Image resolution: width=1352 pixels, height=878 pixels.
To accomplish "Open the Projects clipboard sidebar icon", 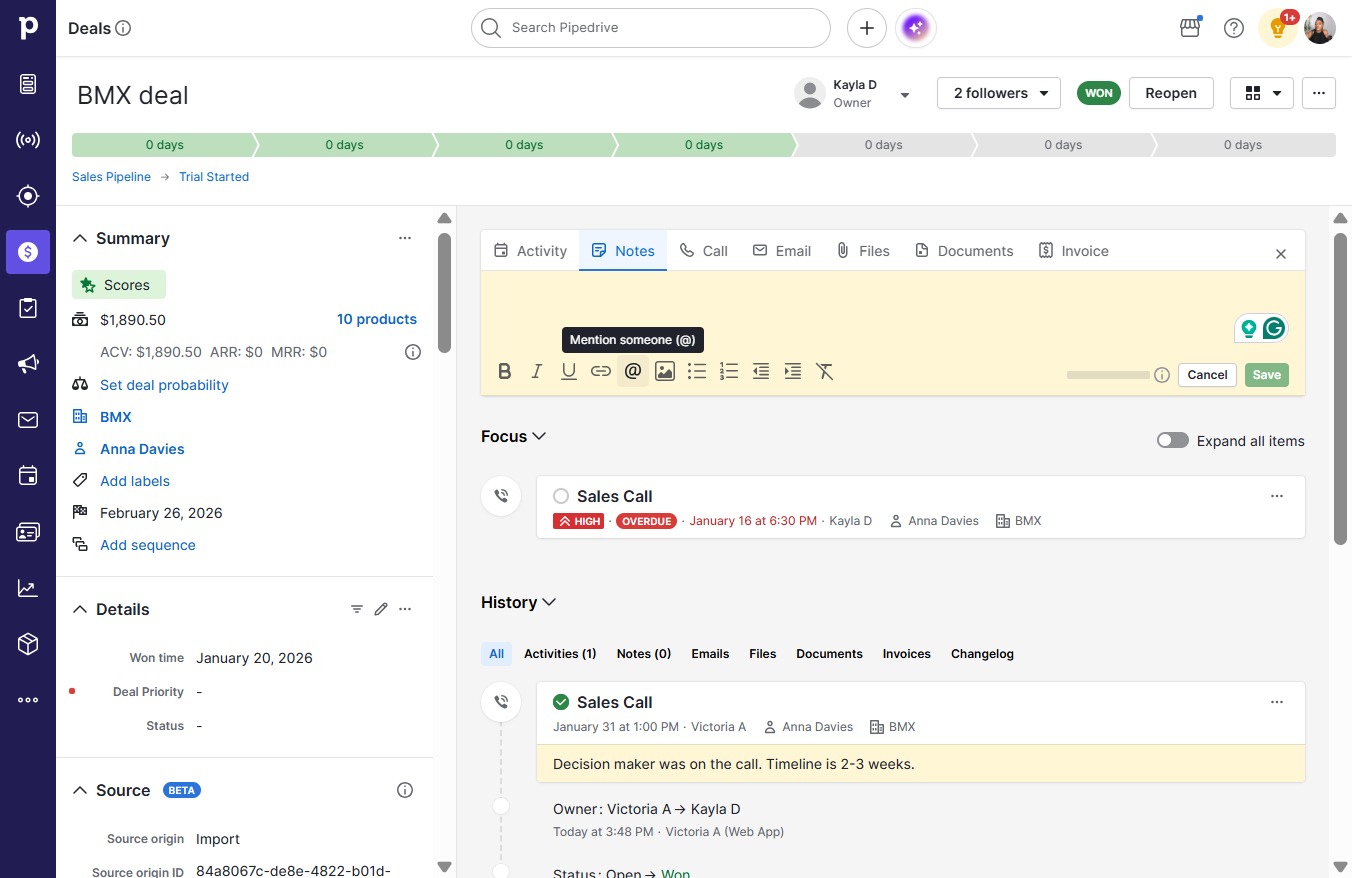I will pyautogui.click(x=28, y=308).
